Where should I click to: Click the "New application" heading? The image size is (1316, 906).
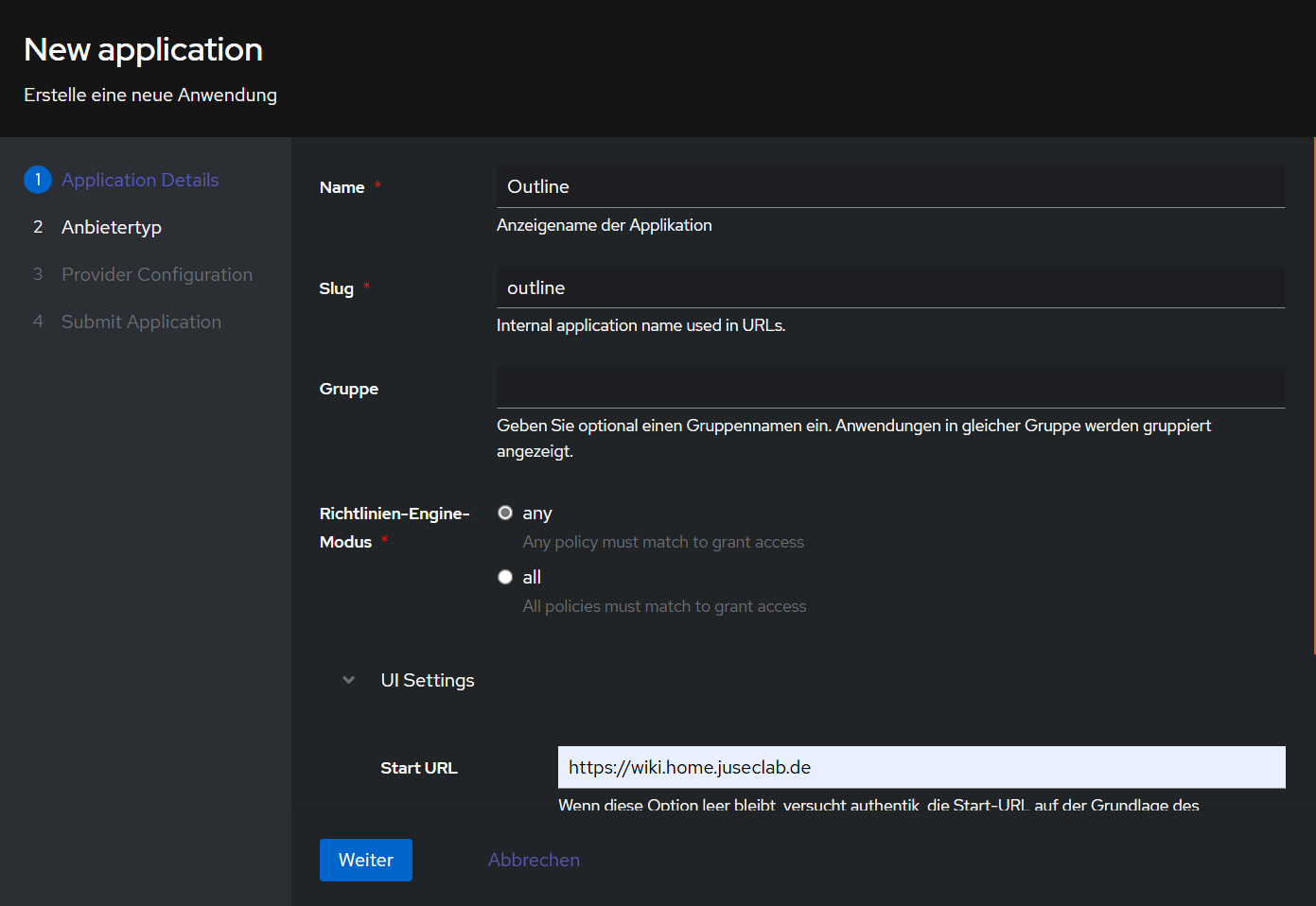tap(143, 49)
